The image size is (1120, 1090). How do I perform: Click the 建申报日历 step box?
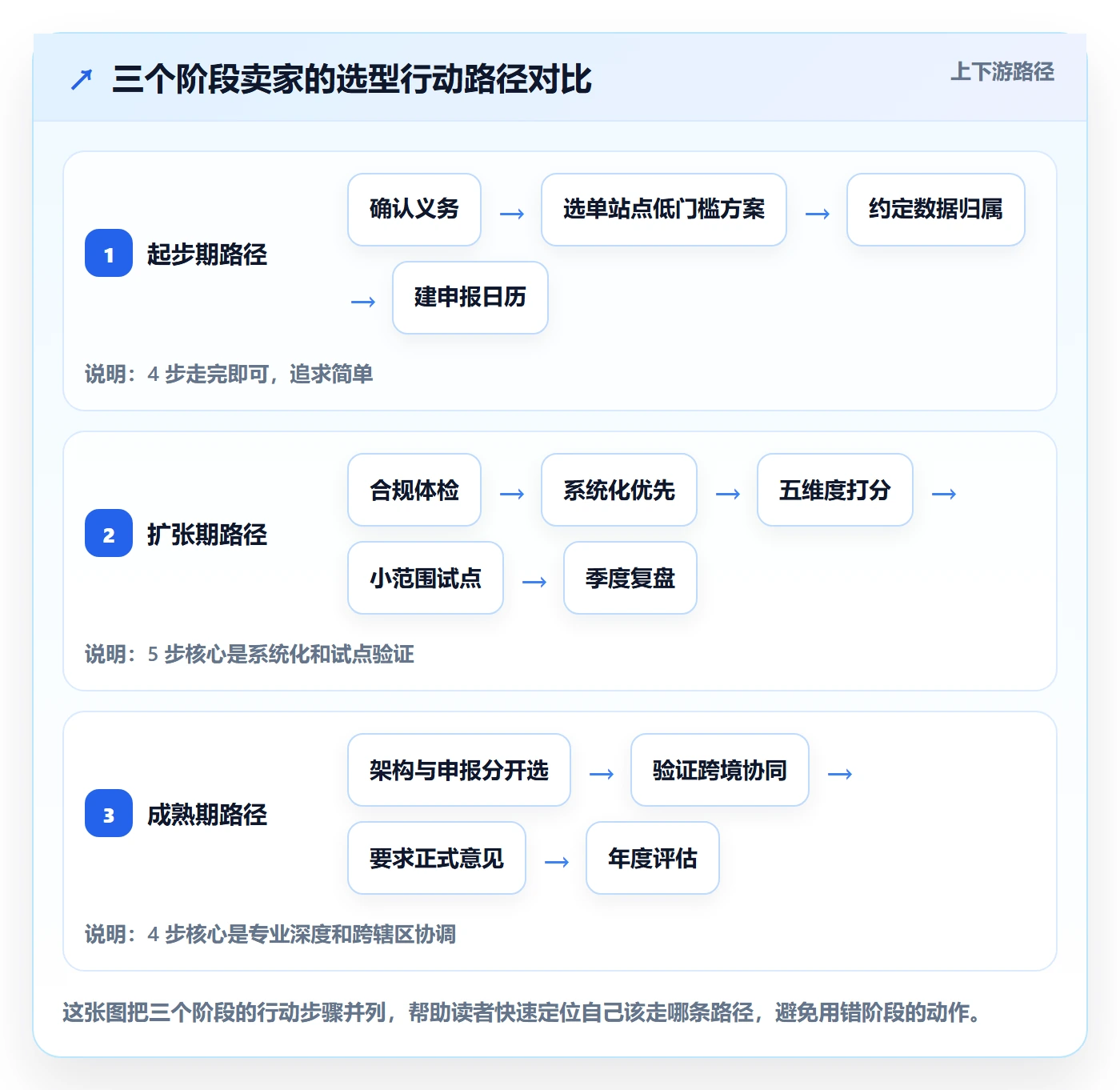click(470, 298)
